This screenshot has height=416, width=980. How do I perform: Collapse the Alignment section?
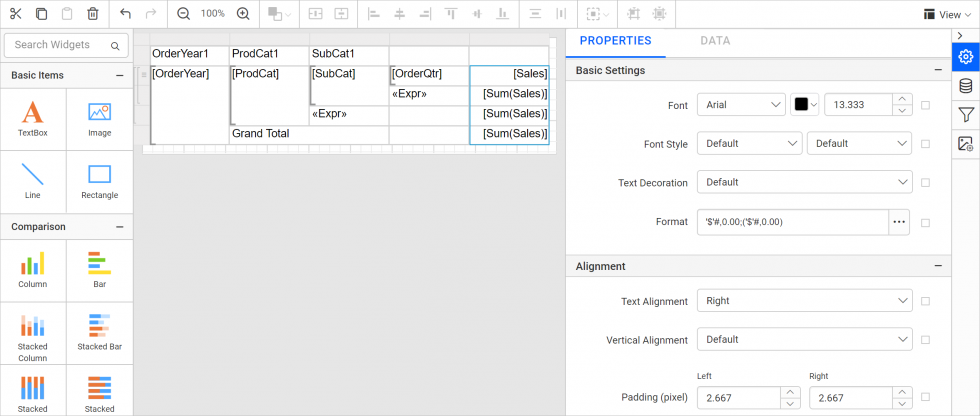(938, 266)
